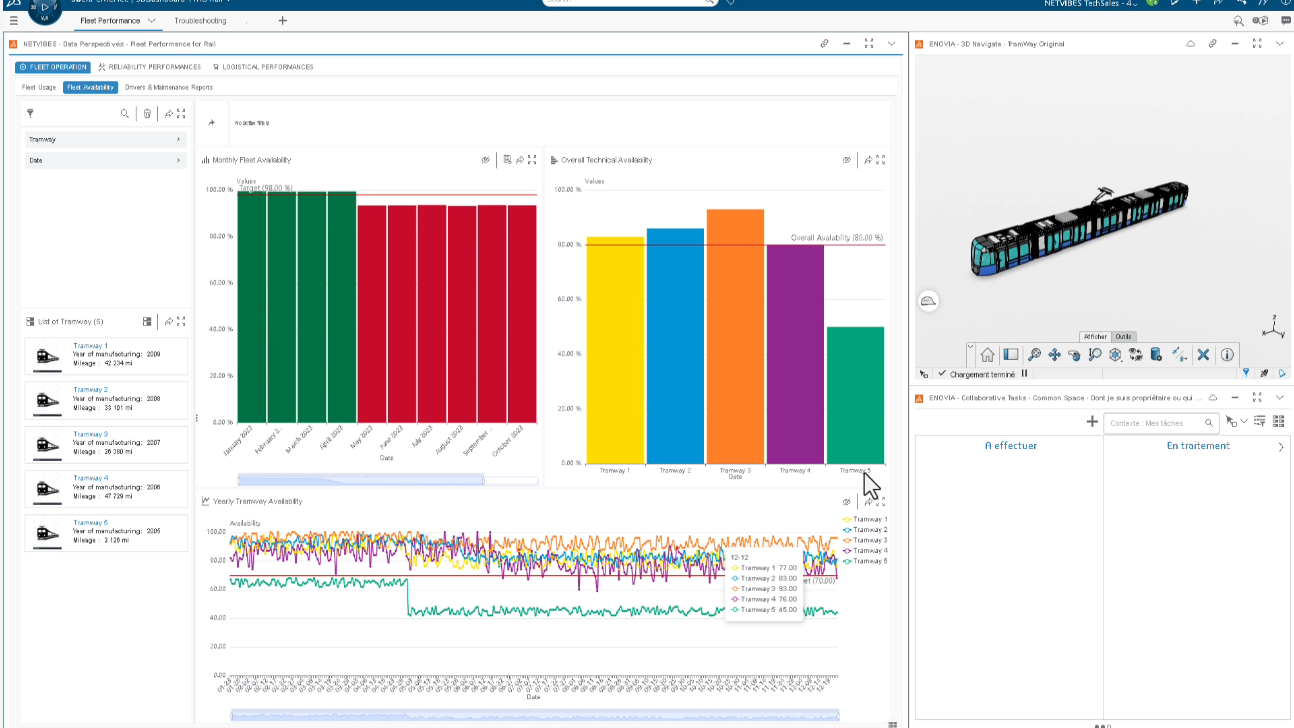
Task: Expand Overall Technical Availability chart to fullscreen
Action: (880, 160)
